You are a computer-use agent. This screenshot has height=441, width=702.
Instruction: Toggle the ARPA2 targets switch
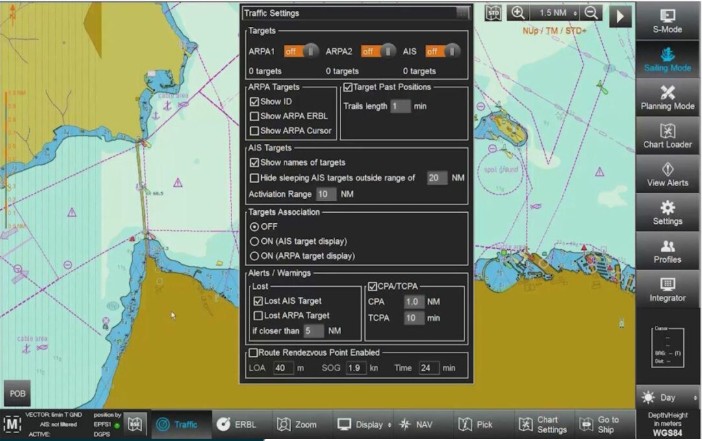pyautogui.click(x=378, y=51)
